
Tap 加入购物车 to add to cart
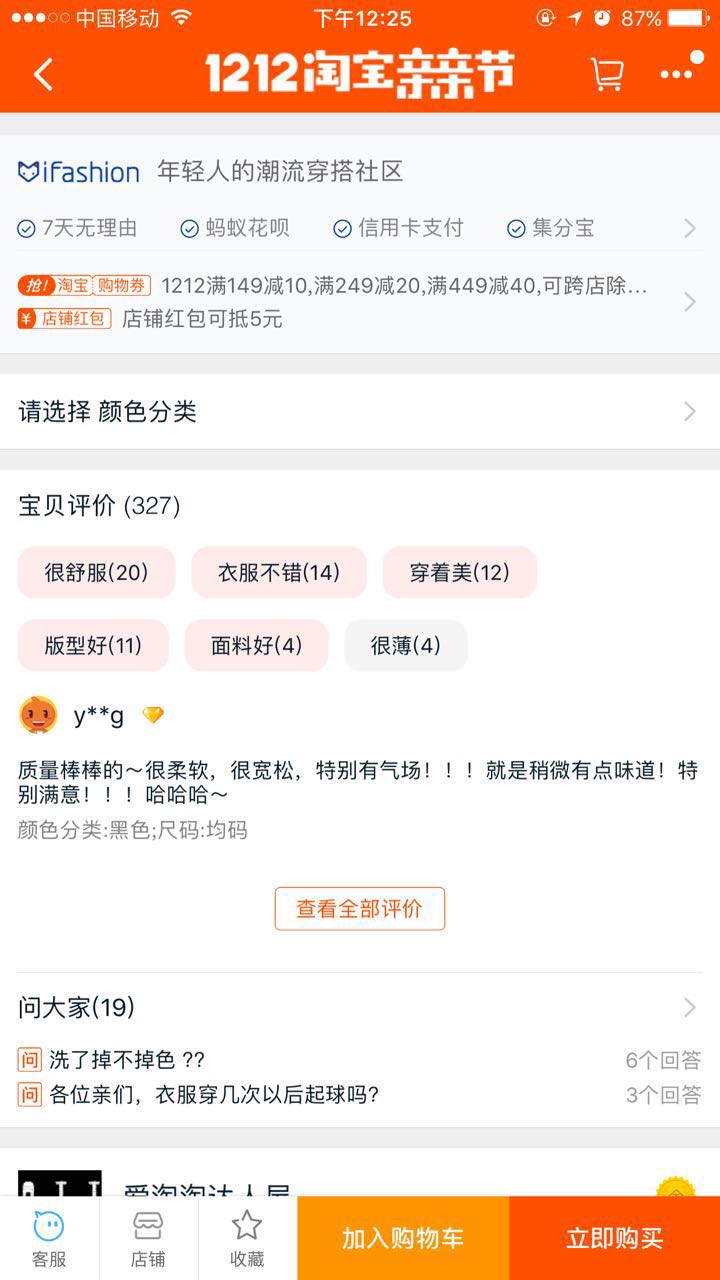[403, 1238]
